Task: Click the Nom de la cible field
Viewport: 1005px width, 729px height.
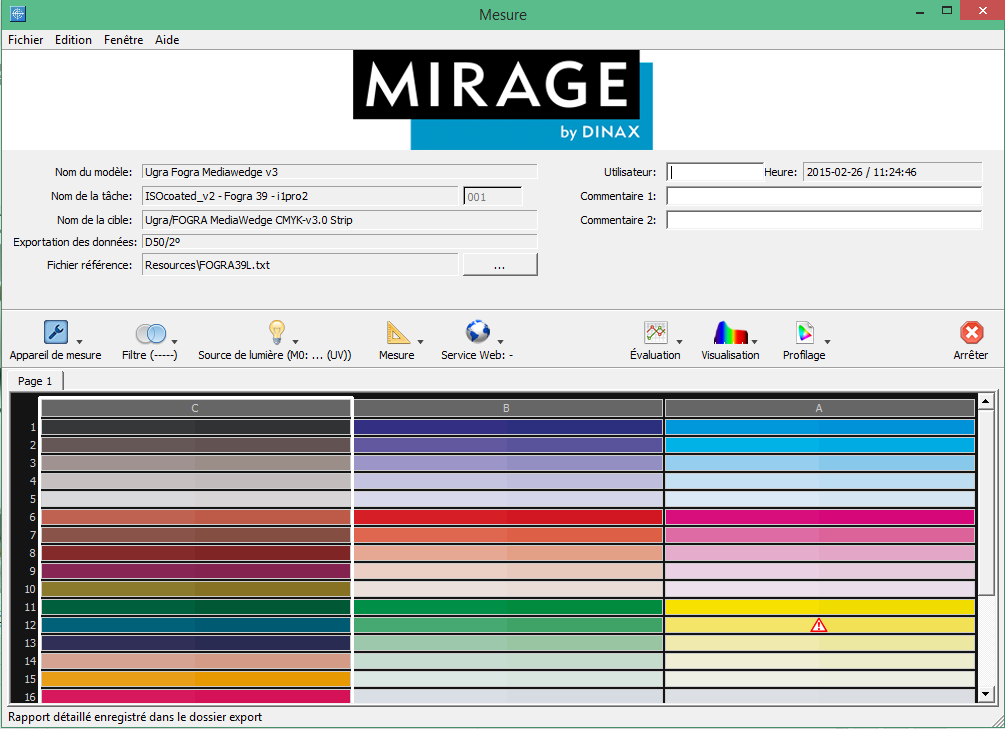Action: [x=340, y=220]
